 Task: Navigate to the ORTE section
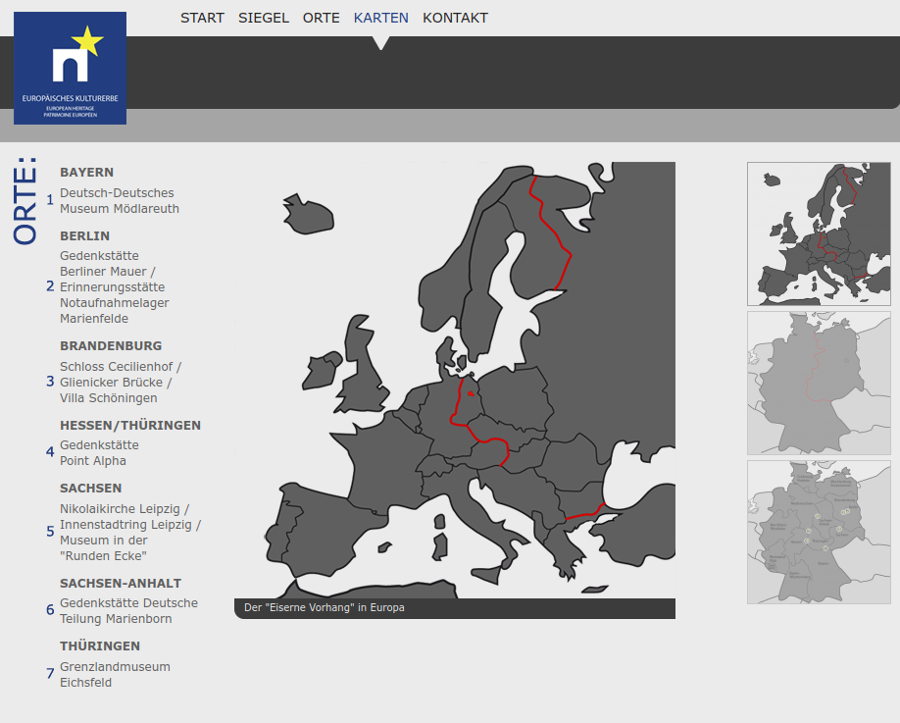pos(321,17)
